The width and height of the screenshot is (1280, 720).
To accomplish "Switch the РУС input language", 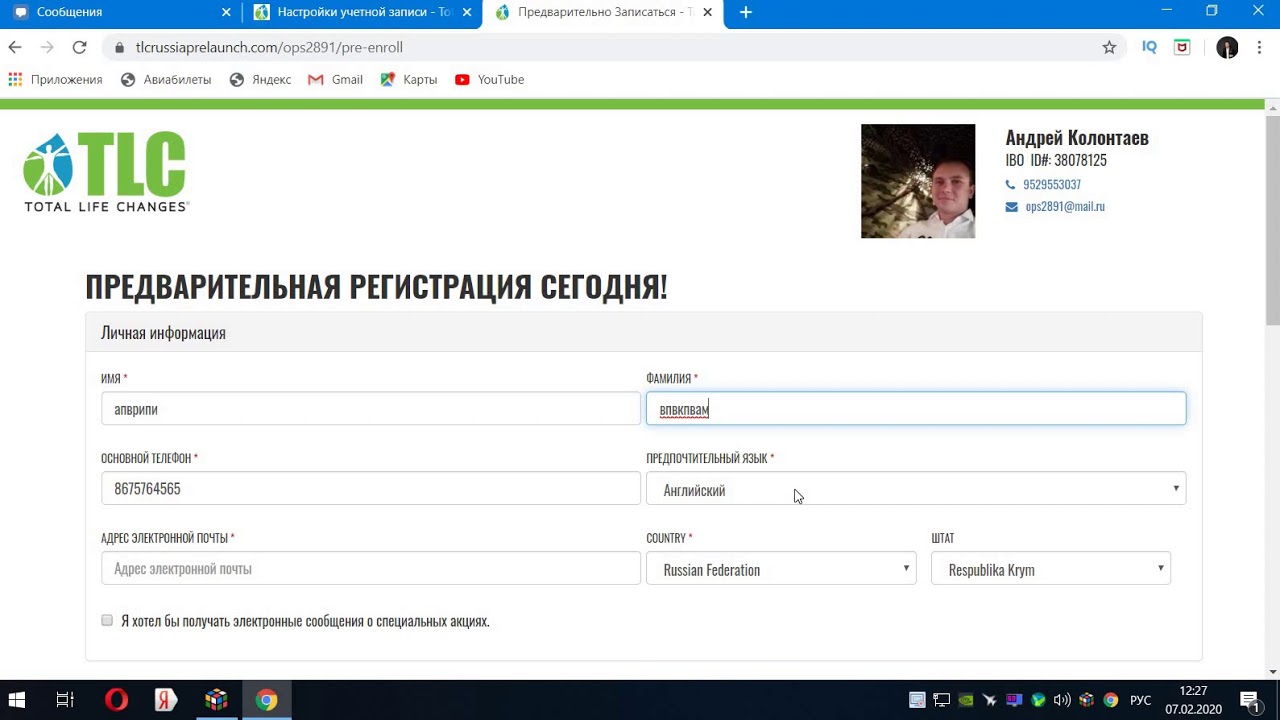I will click(1140, 700).
